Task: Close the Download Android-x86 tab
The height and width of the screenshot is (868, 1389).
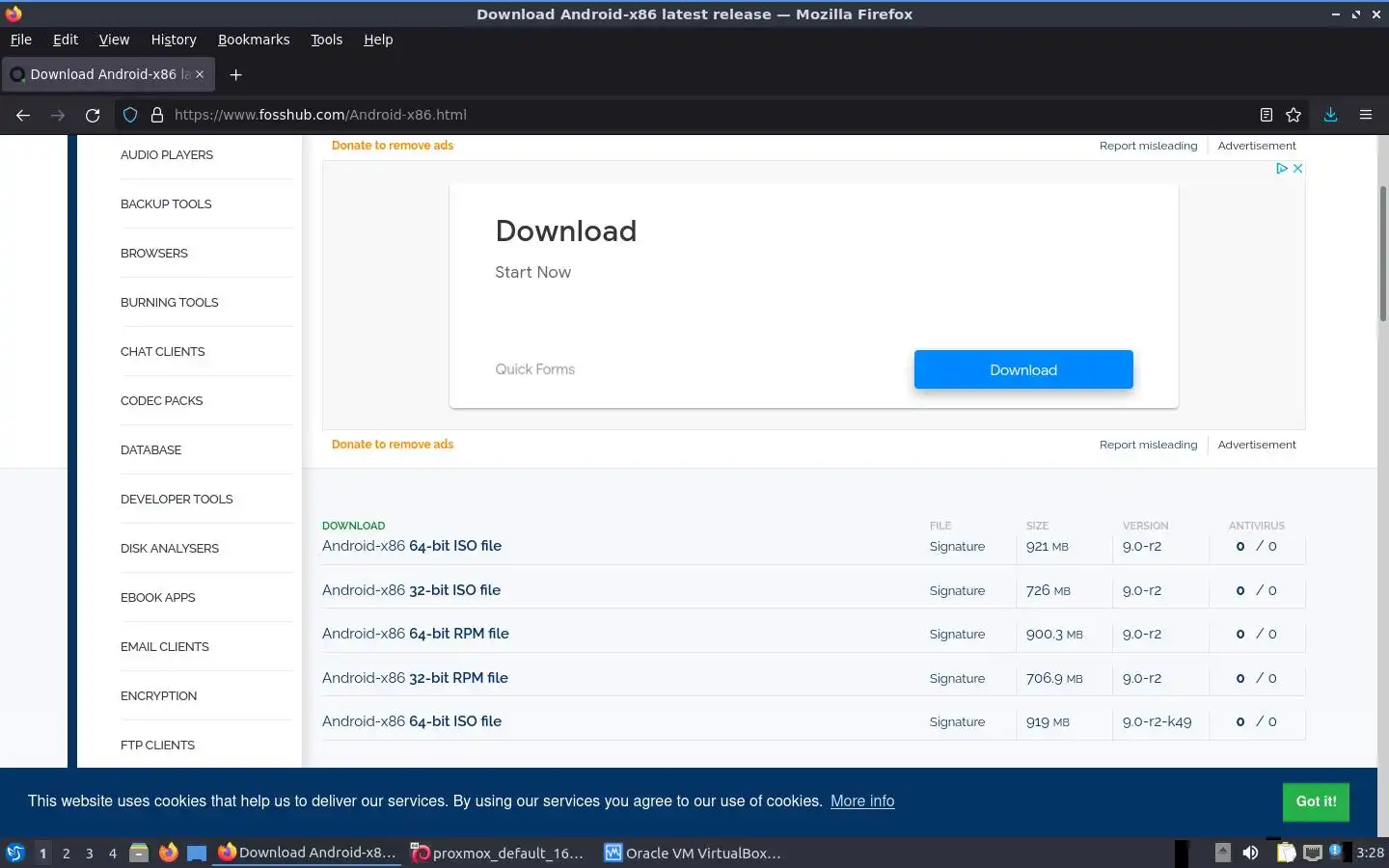Action: point(200,74)
